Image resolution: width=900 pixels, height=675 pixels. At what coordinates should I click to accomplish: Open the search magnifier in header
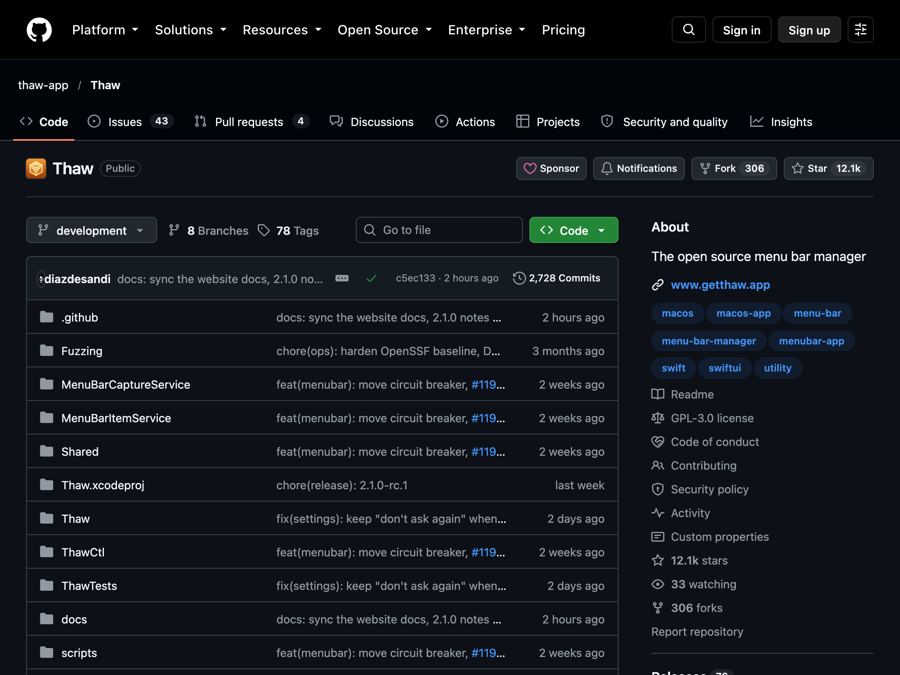[x=689, y=30]
